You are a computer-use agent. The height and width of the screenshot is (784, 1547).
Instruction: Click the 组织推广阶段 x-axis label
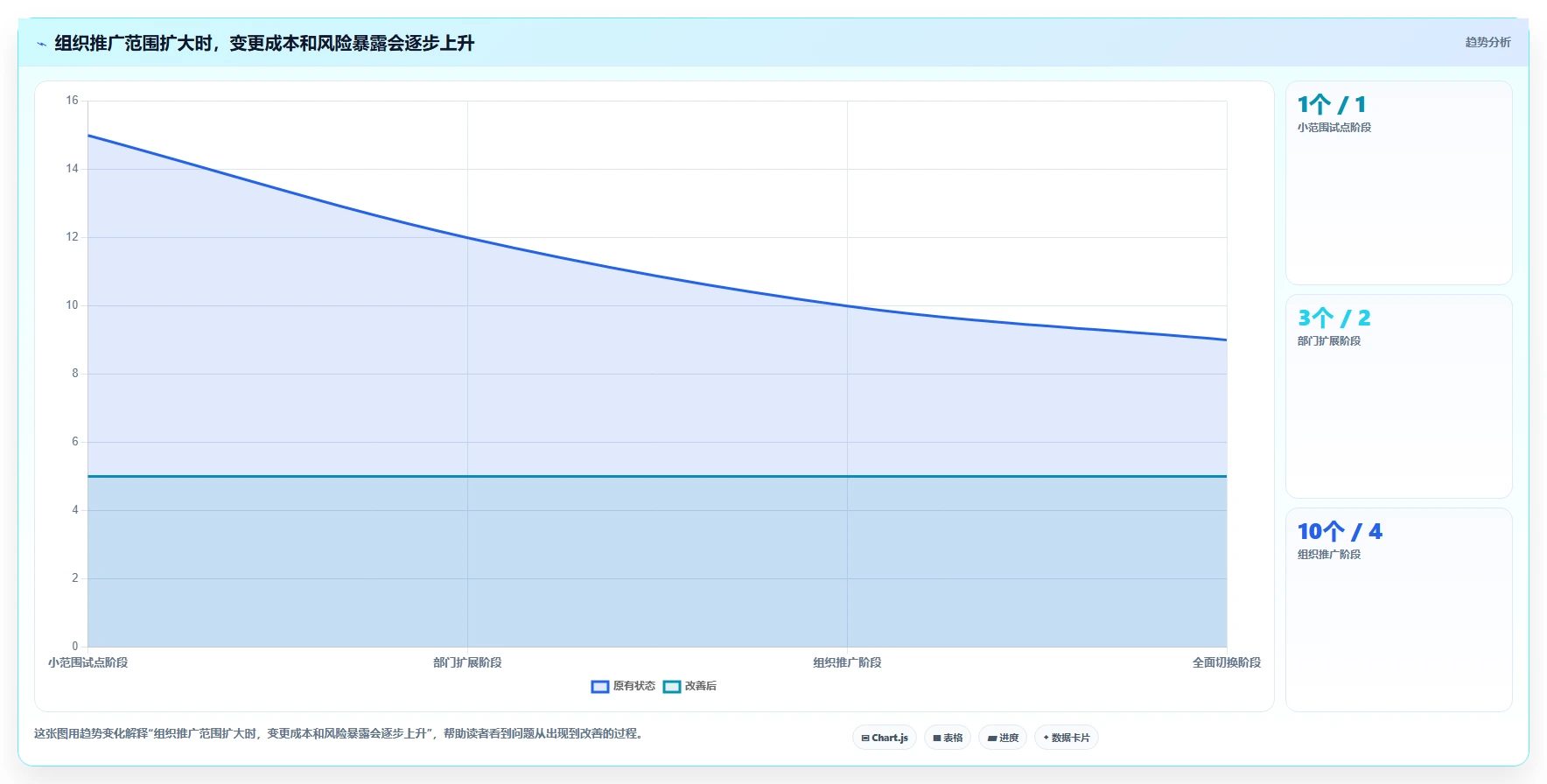pyautogui.click(x=847, y=662)
